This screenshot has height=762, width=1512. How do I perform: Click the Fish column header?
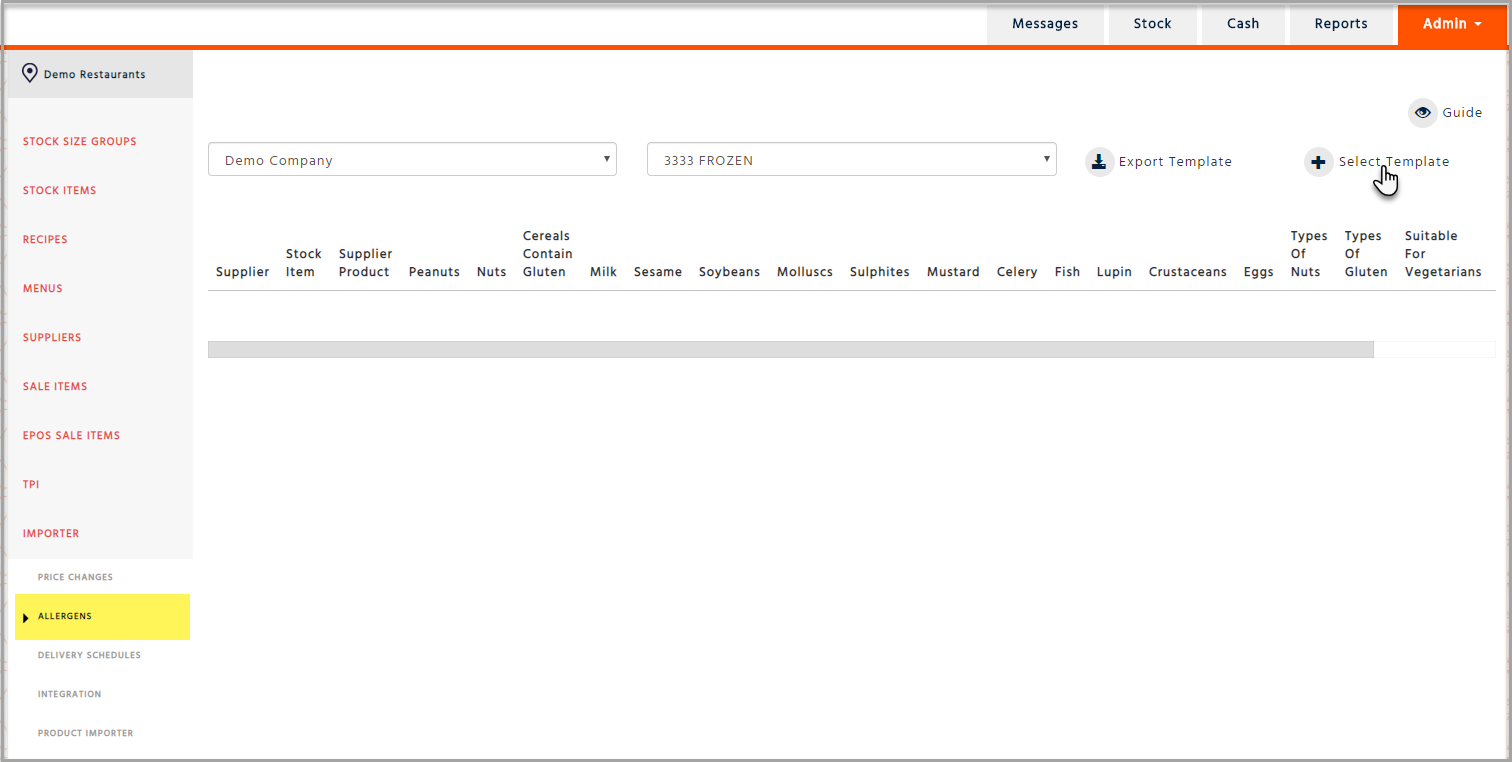coord(1067,272)
